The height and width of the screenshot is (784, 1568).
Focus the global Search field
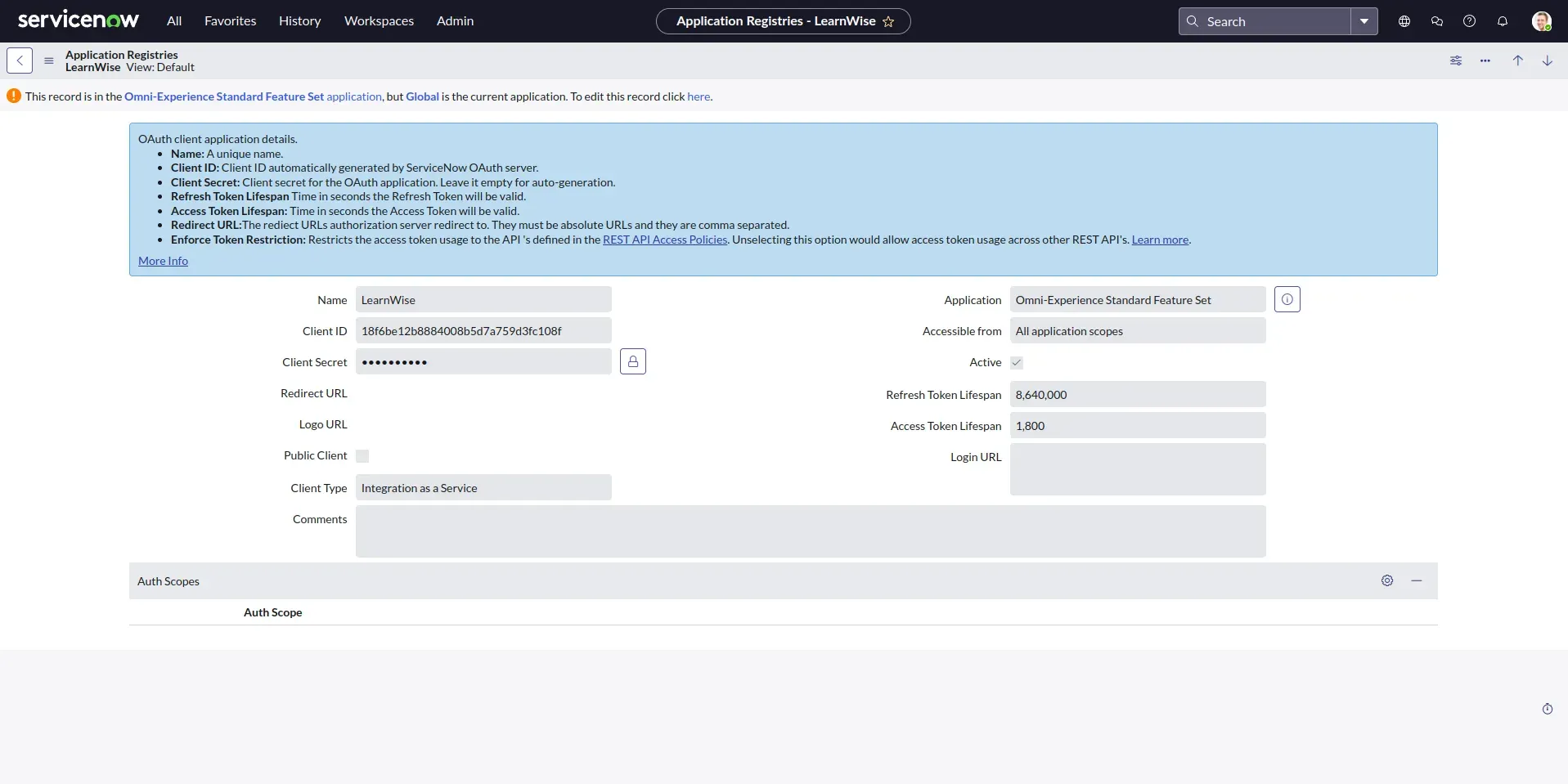tap(1265, 21)
